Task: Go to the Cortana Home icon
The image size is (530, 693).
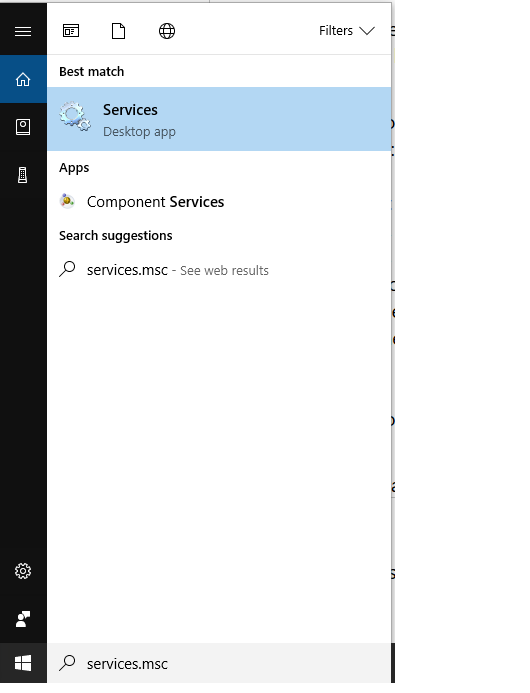Action: pos(23,80)
